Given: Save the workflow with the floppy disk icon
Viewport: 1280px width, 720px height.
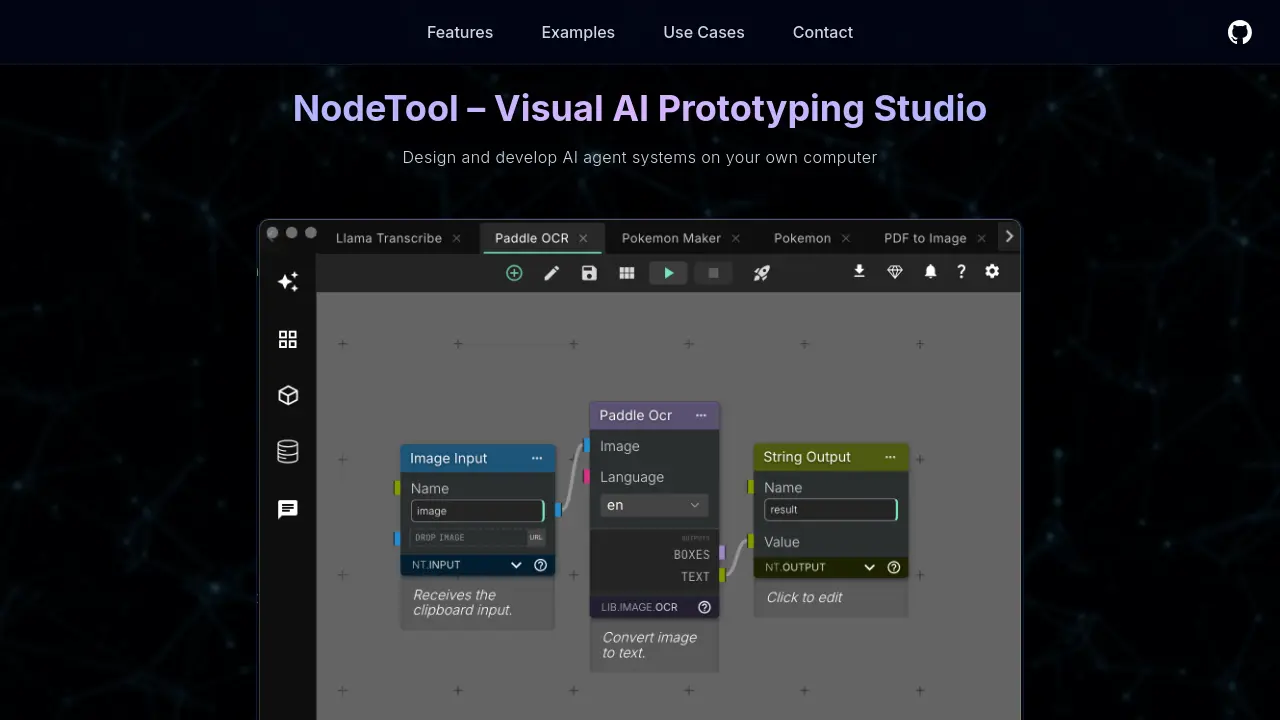Looking at the screenshot, I should pyautogui.click(x=589, y=273).
